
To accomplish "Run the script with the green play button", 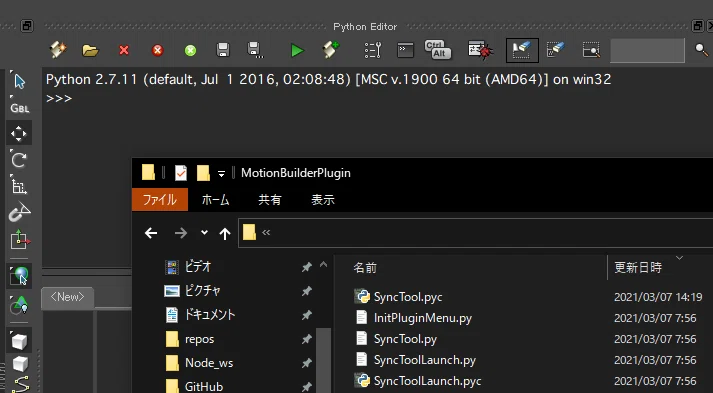I will tap(297, 50).
